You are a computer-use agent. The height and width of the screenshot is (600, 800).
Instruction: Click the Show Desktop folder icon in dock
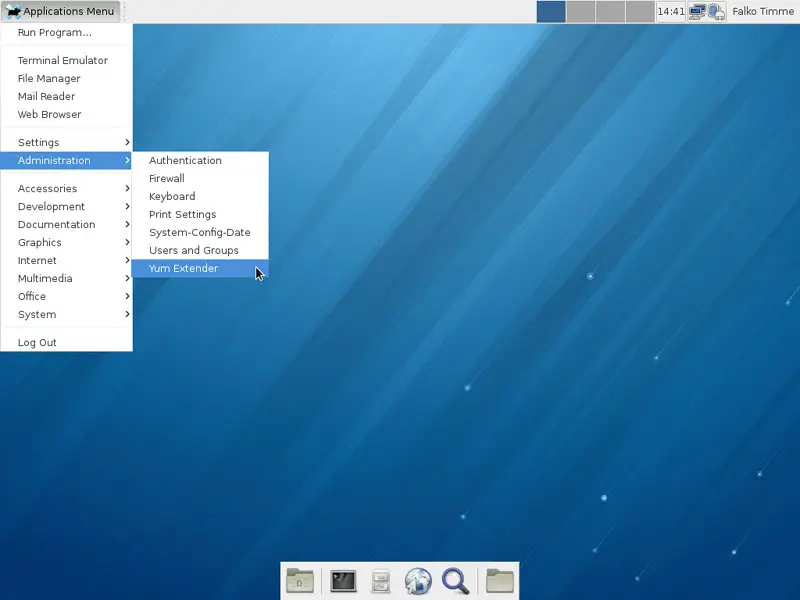point(300,580)
